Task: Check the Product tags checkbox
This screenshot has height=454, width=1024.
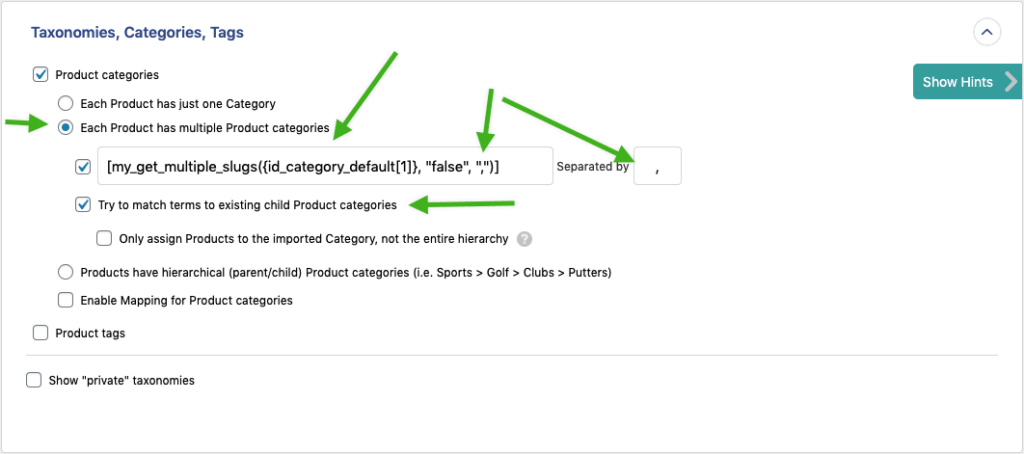Action: (x=41, y=333)
